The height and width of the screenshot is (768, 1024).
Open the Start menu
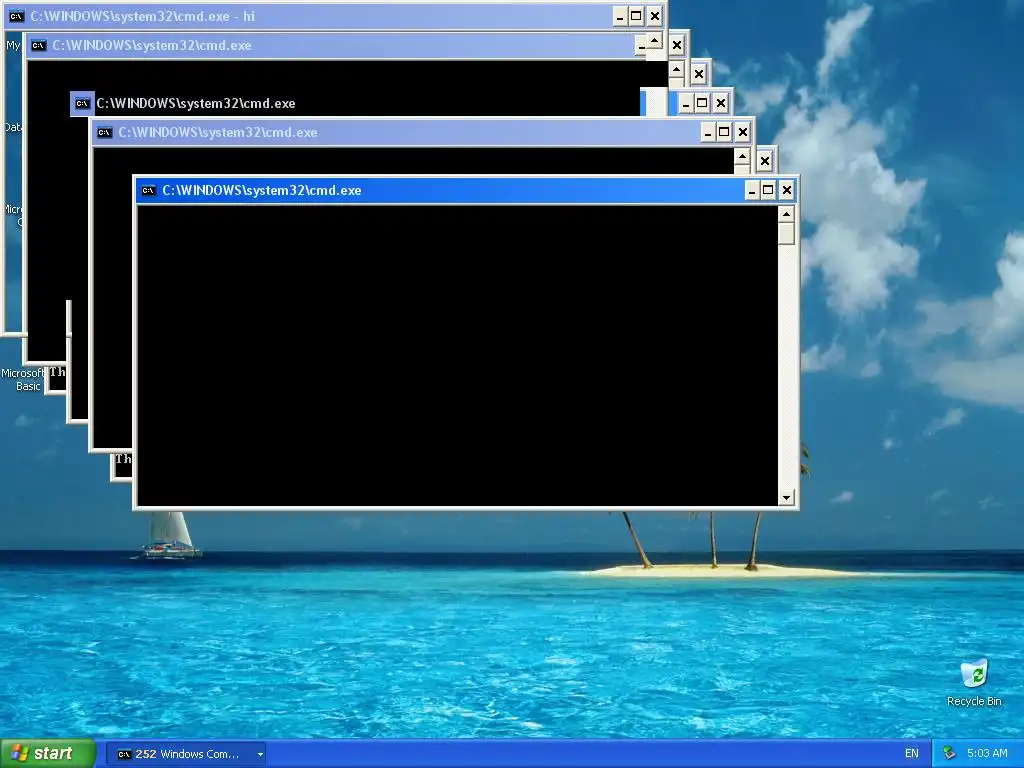48,754
